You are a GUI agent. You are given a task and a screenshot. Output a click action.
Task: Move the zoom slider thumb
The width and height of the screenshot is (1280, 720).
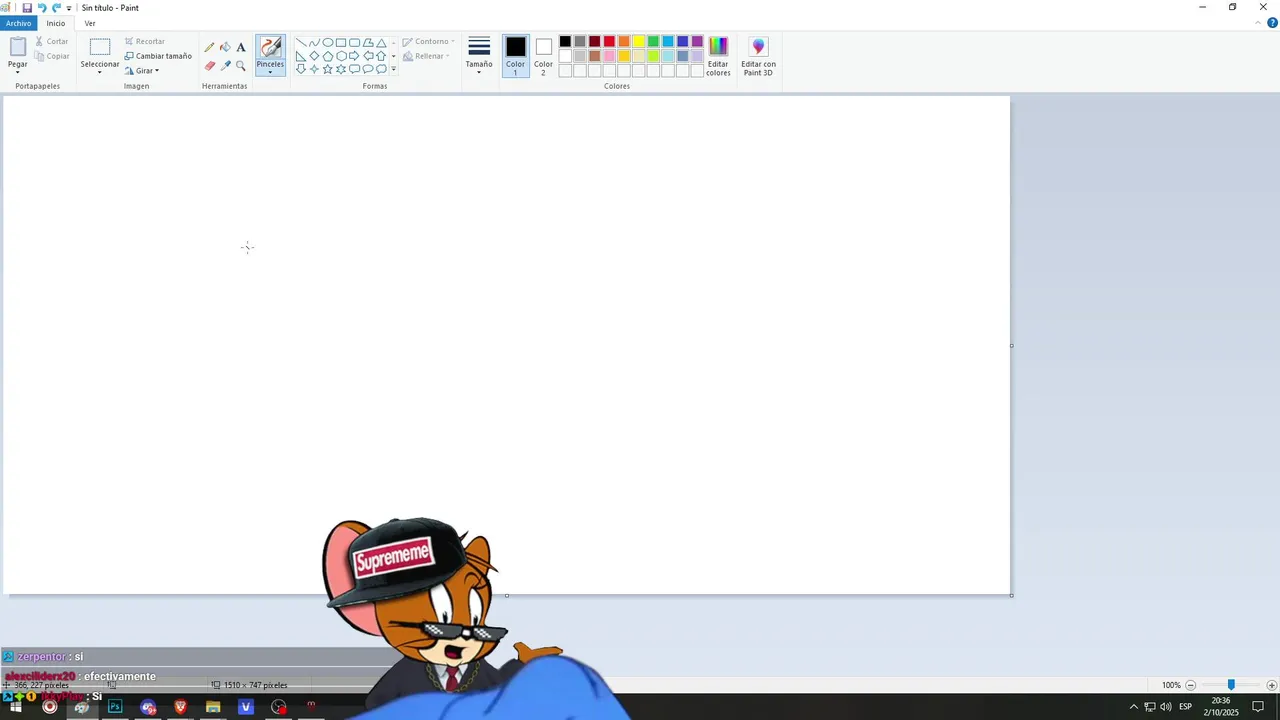[x=1231, y=685]
